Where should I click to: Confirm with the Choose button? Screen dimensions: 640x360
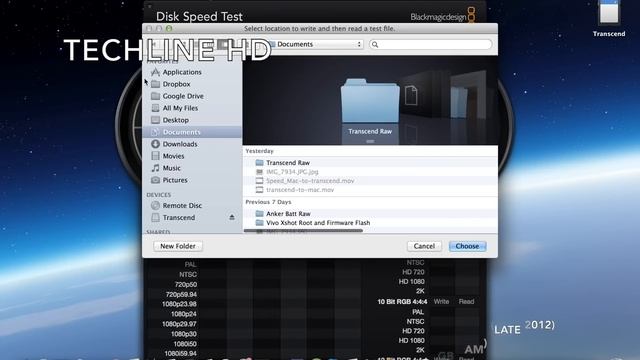pos(467,246)
